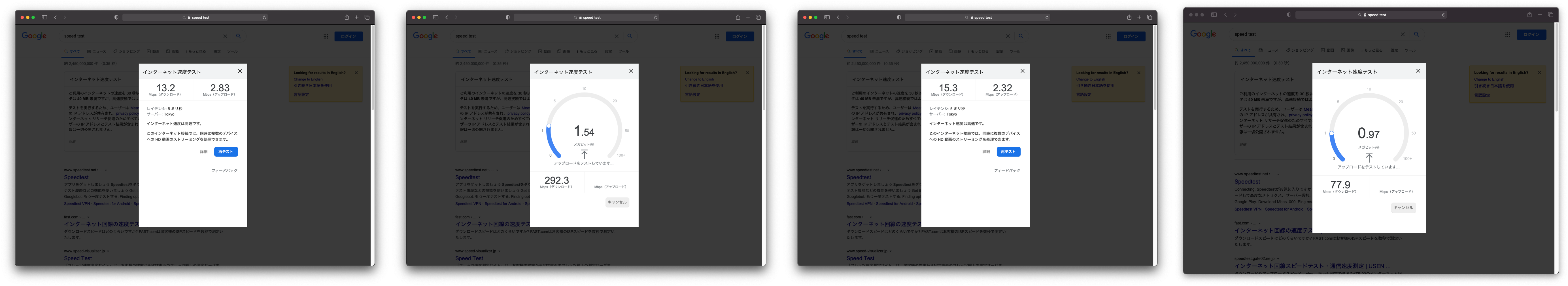This screenshot has width=1568, height=286.
Task: Click the gauge knob in the 0.97 upload dialog
Action: click(1331, 134)
